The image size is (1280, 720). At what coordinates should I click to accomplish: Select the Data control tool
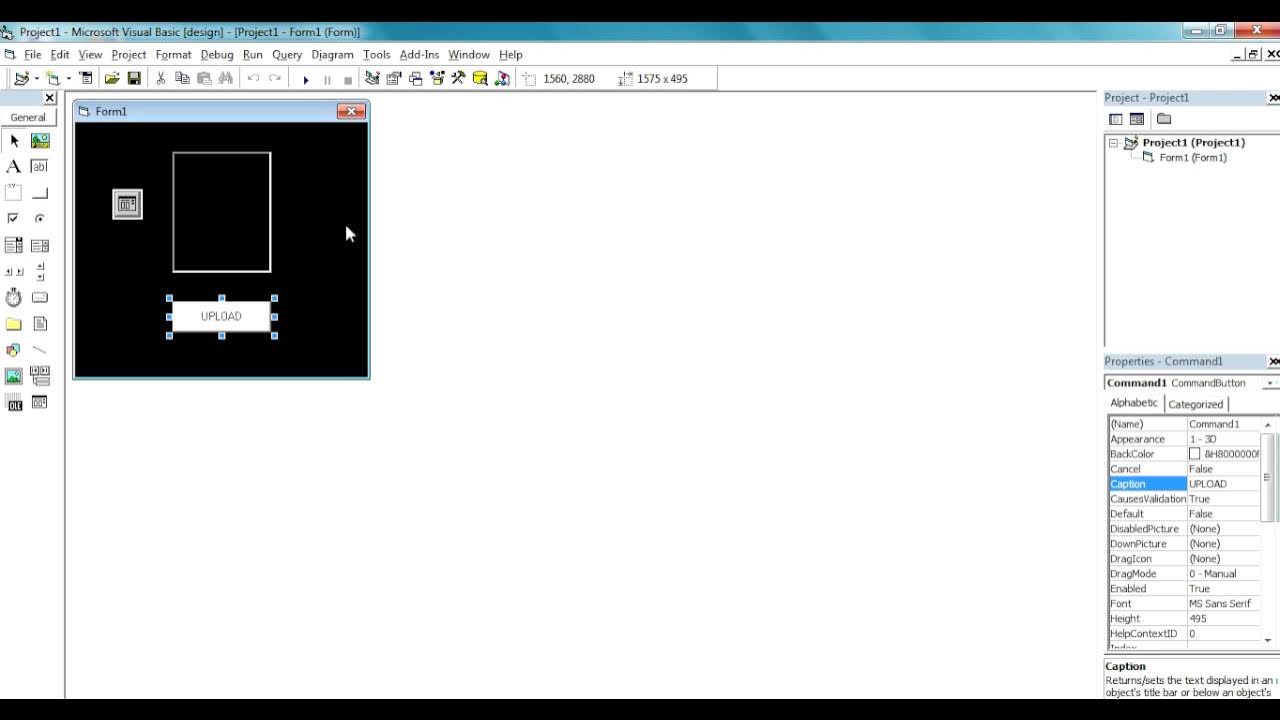tap(40, 376)
